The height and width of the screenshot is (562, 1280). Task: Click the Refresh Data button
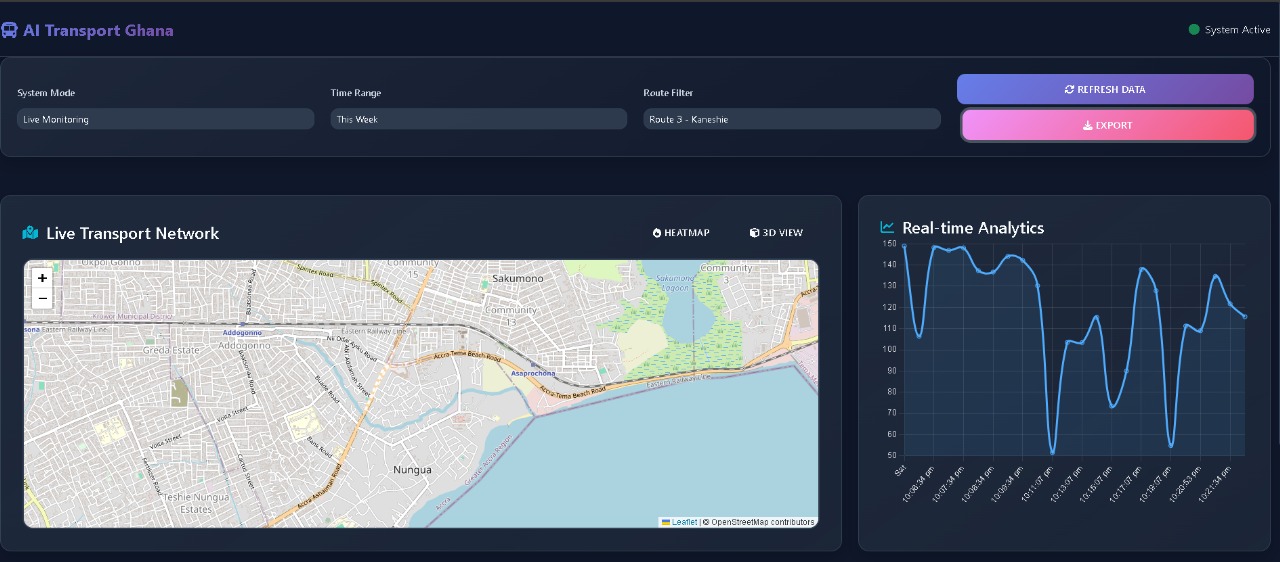[x=1105, y=89]
